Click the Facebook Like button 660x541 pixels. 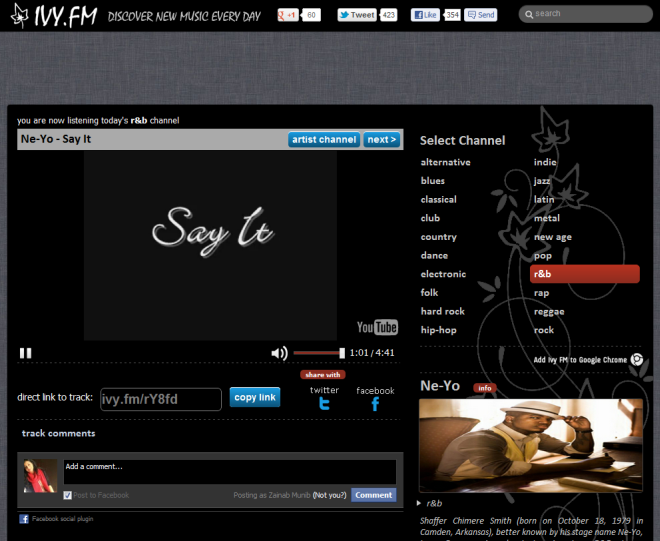coord(426,15)
